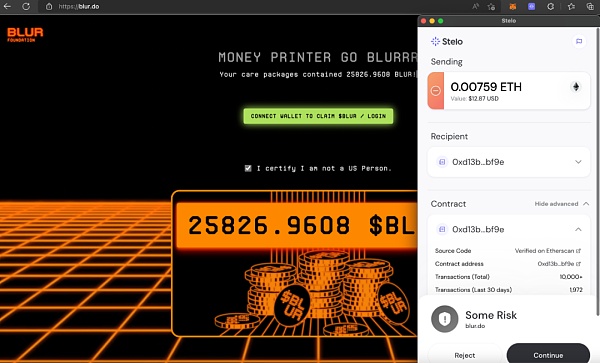Viewport: 600px width, 363px height.
Task: Collapse the Contract address chevron
Action: [578, 230]
